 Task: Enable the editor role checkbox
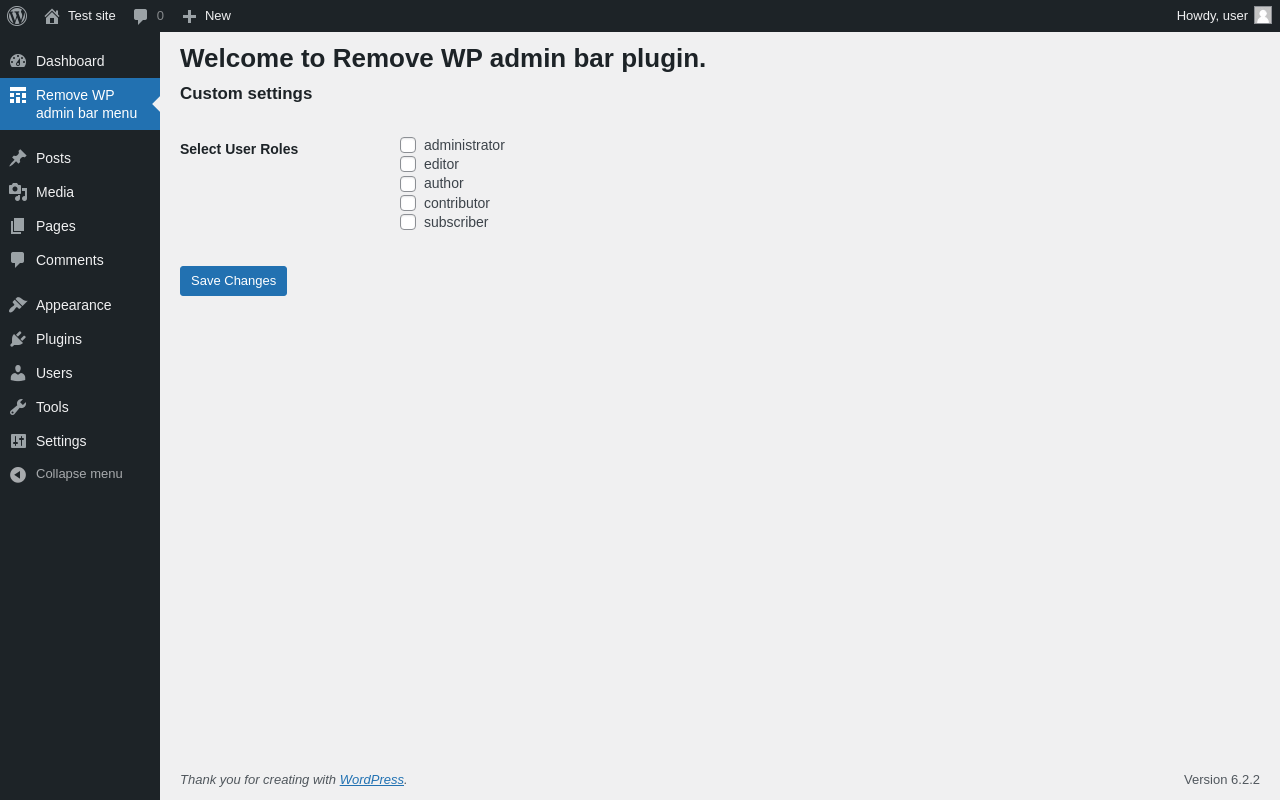point(408,164)
